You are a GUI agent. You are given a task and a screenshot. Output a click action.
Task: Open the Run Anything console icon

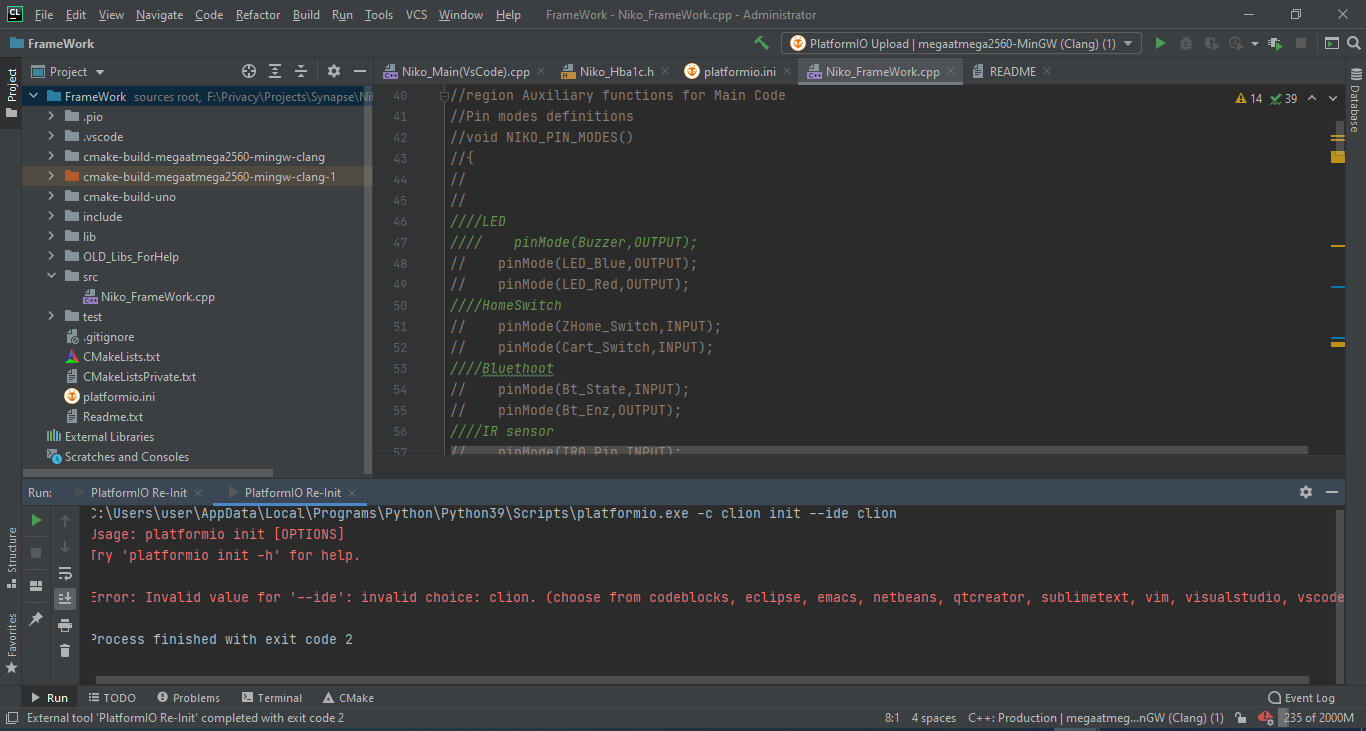(1331, 43)
